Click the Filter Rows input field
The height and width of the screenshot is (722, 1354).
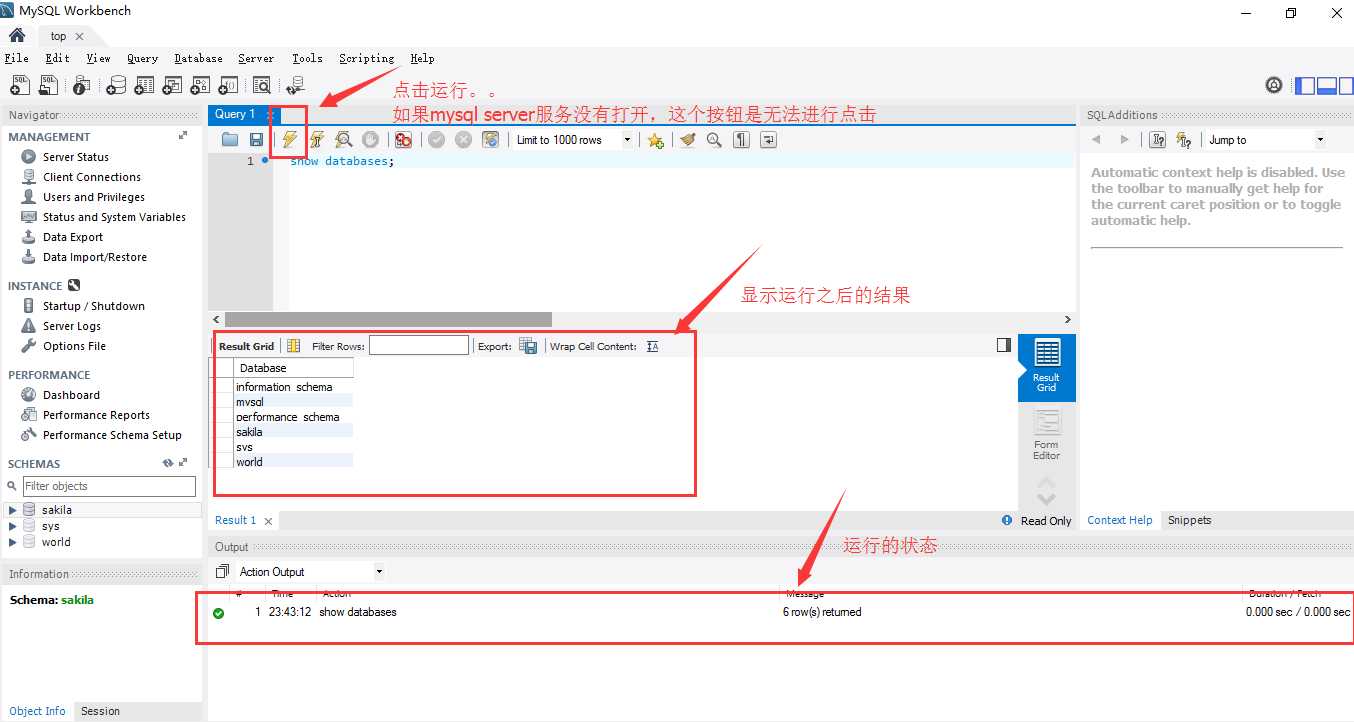pos(419,345)
